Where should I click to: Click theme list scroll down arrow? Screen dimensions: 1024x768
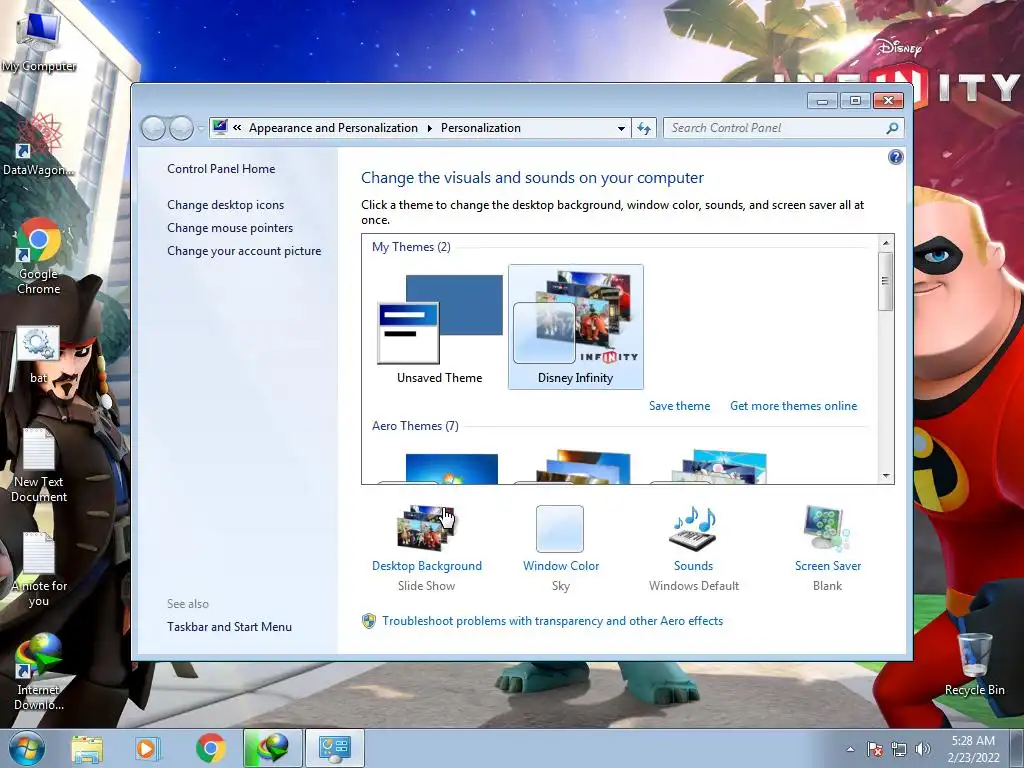pyautogui.click(x=886, y=475)
